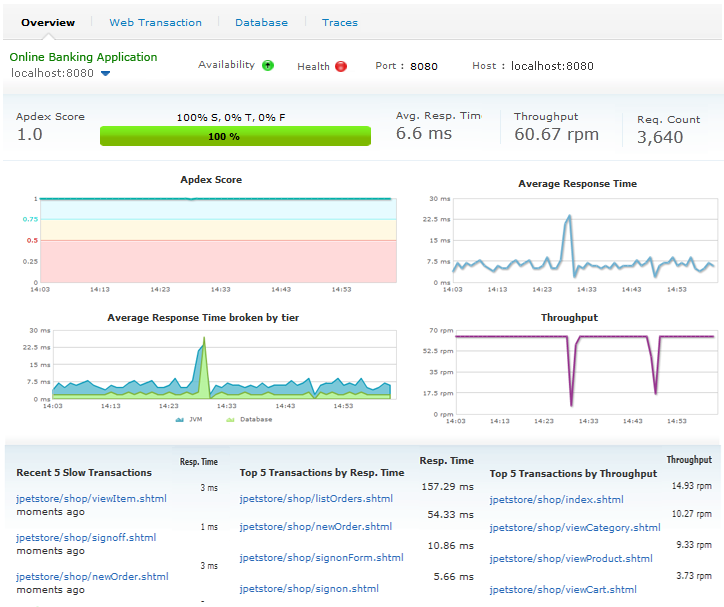Click the 14.93 rpm throughput value
This screenshot has width=724, height=607.
click(x=692, y=486)
